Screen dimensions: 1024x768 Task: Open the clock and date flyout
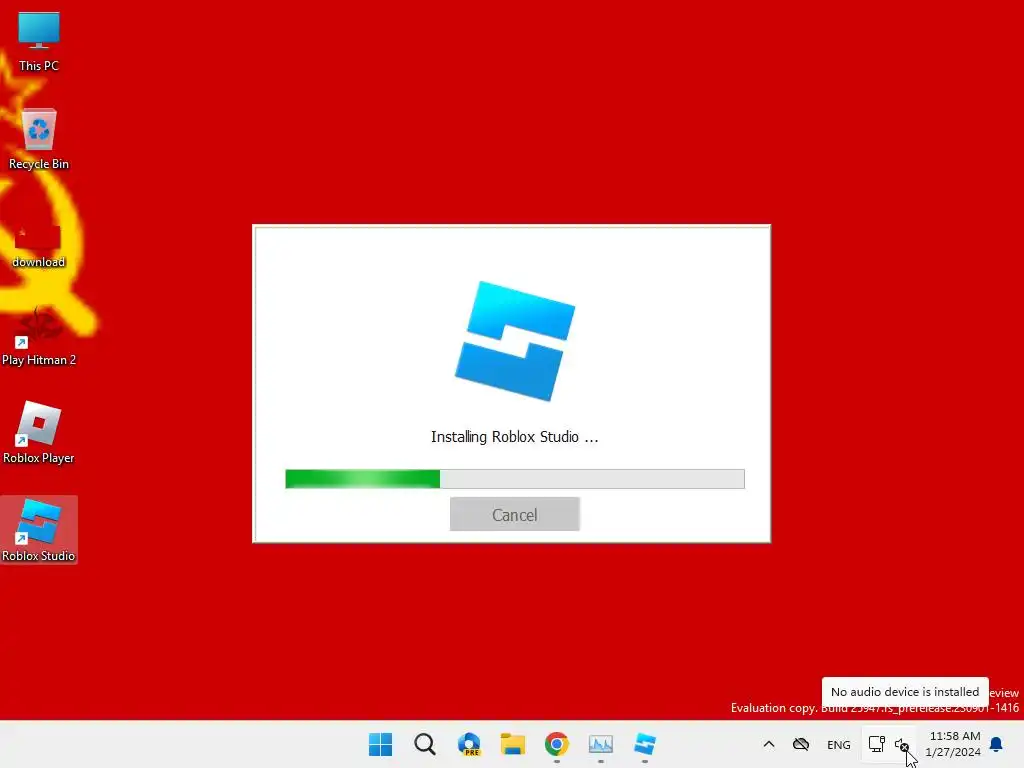click(x=953, y=744)
